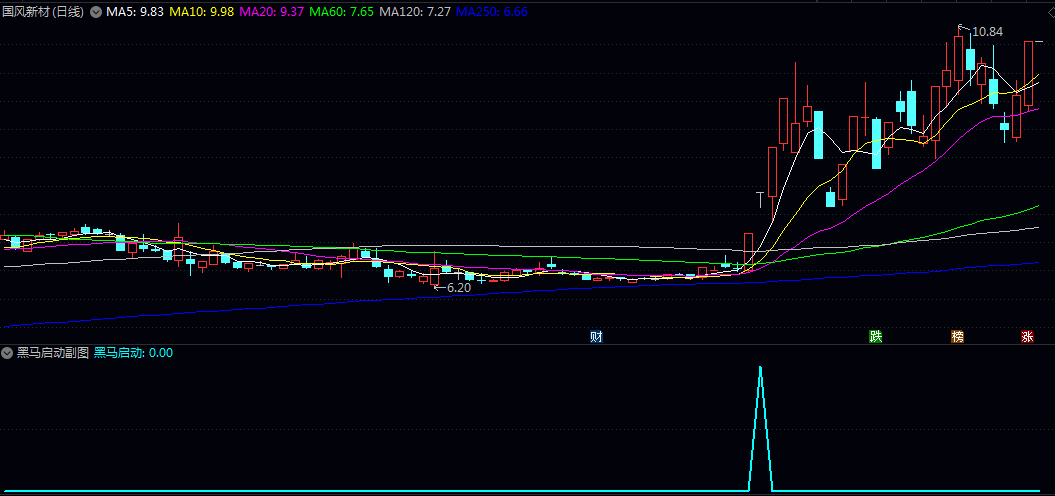1055x496 pixels.
Task: Click the 黑马启动副图 indicator name
Action: (53, 353)
